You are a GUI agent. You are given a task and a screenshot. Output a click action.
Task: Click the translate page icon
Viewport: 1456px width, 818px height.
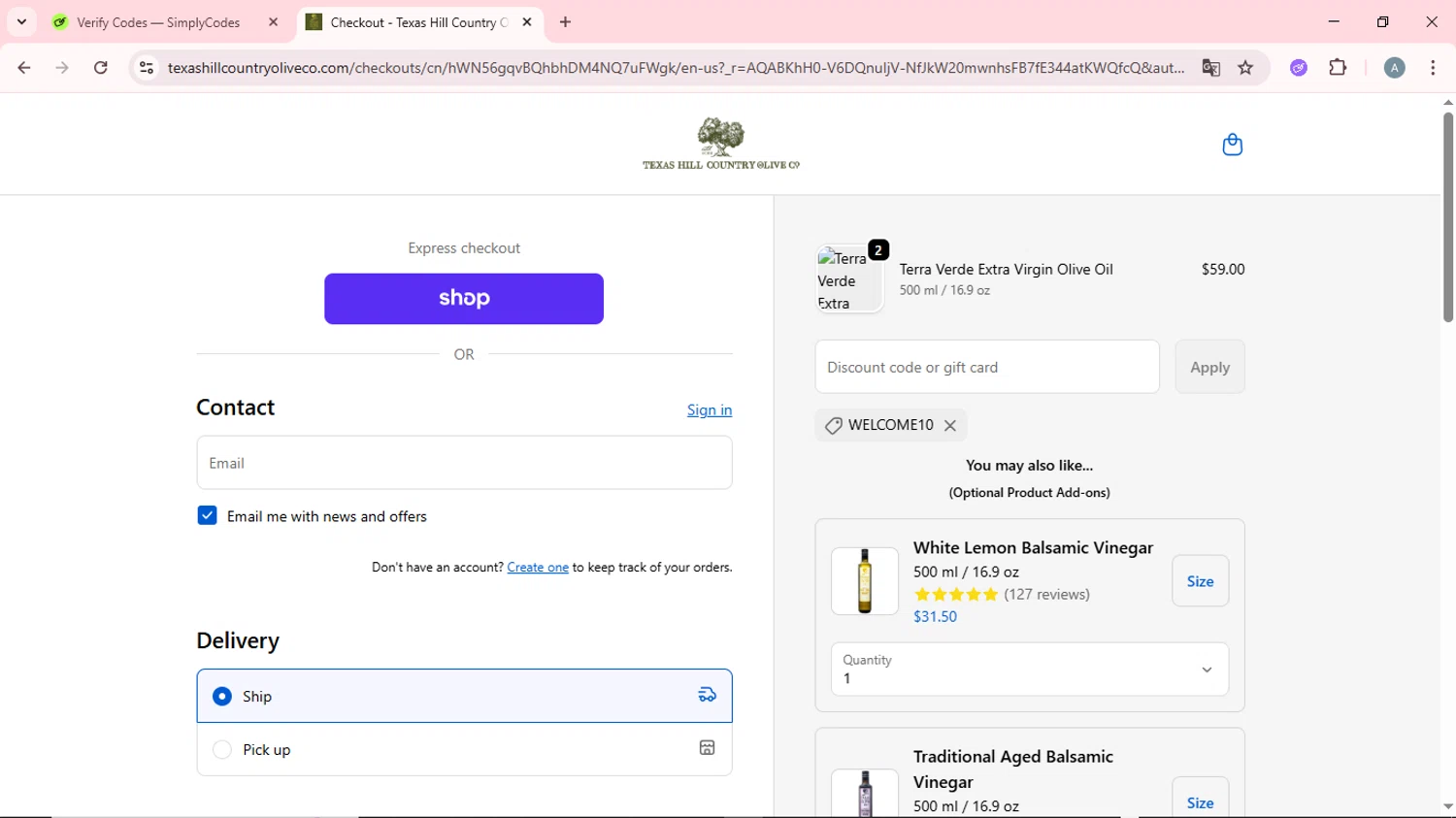(x=1210, y=68)
